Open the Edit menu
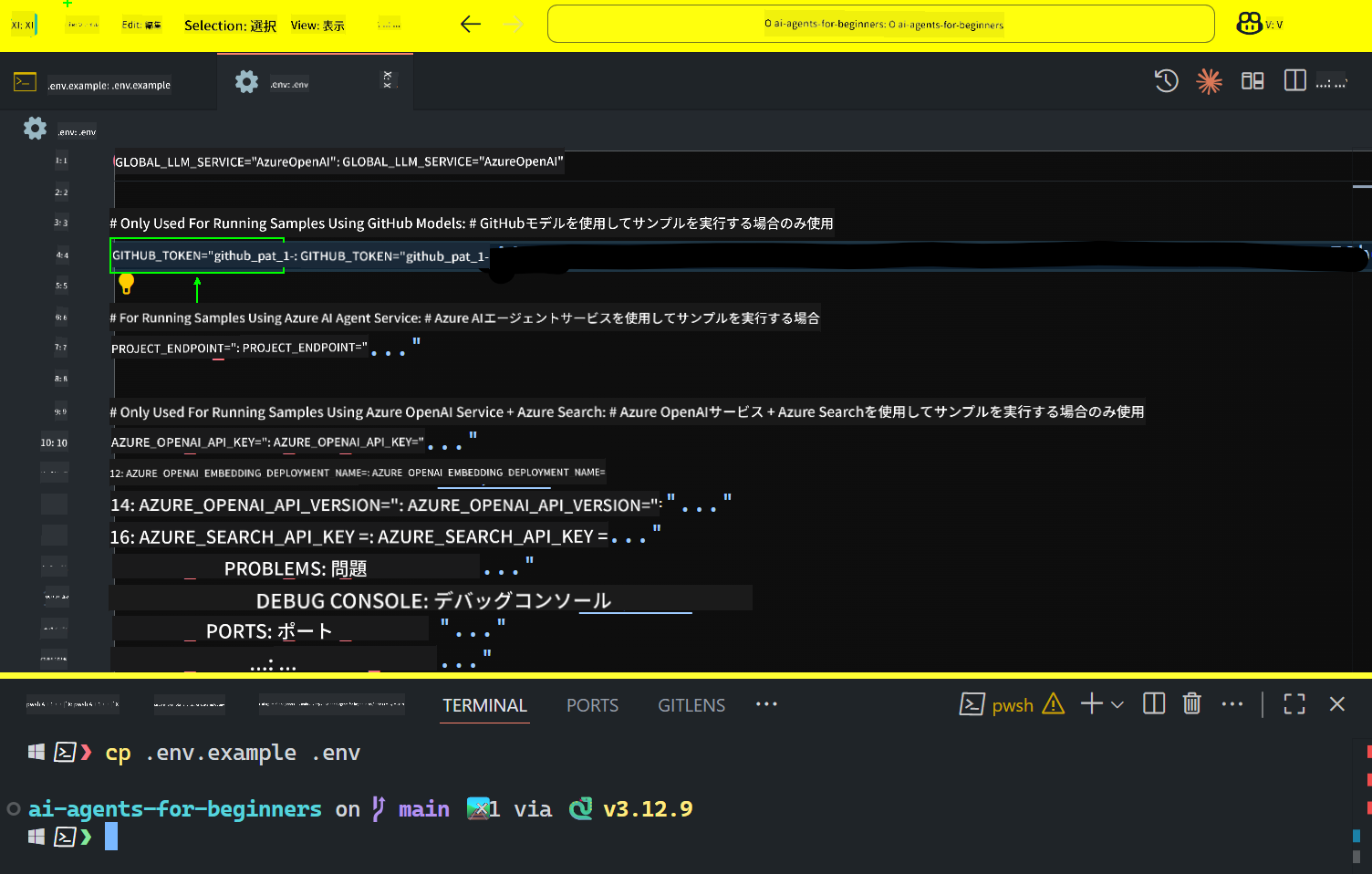Viewport: 1372px width, 874px height. (x=141, y=25)
